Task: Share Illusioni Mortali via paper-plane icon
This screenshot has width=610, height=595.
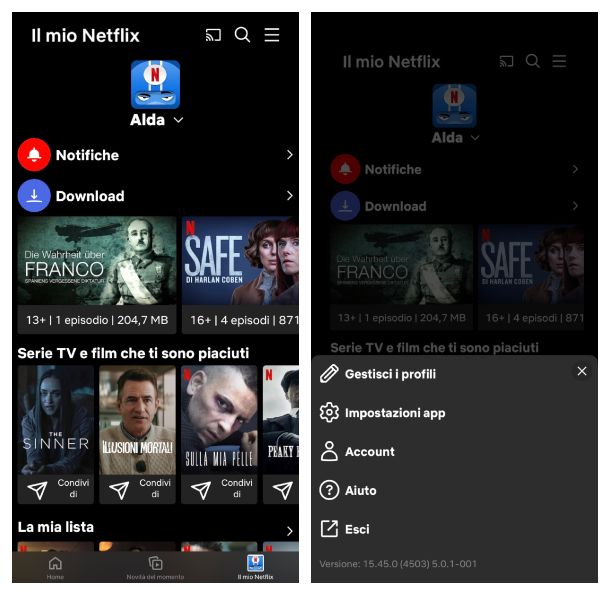Action: (x=119, y=490)
